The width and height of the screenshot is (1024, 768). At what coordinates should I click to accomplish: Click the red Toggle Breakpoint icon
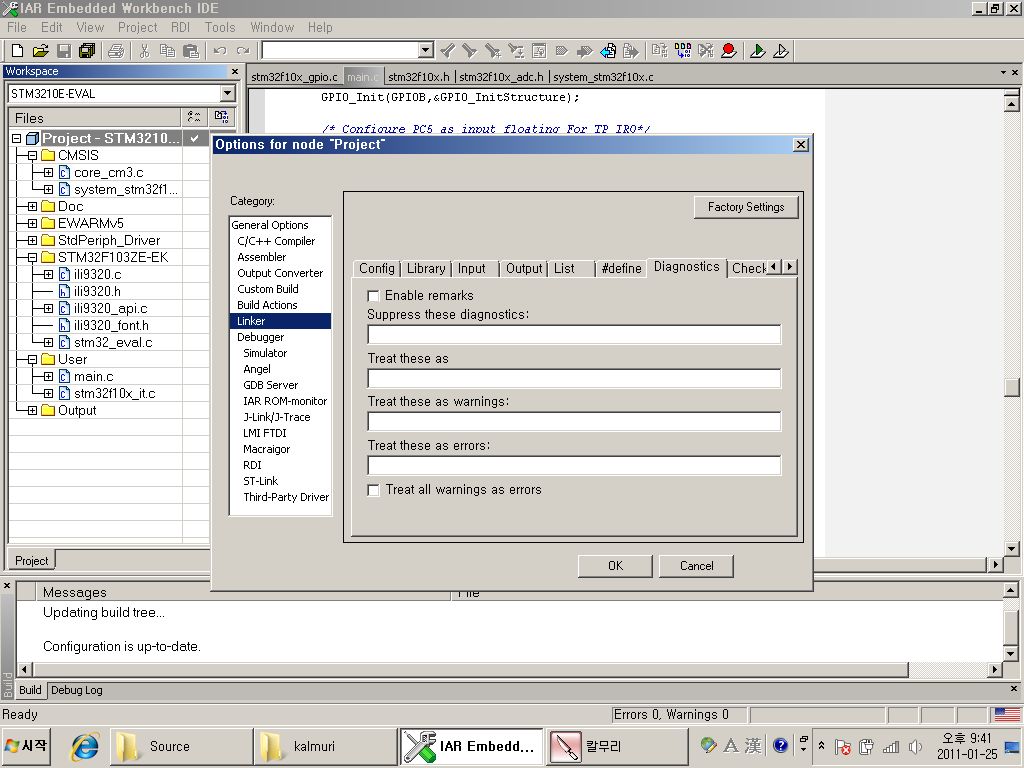[x=729, y=50]
